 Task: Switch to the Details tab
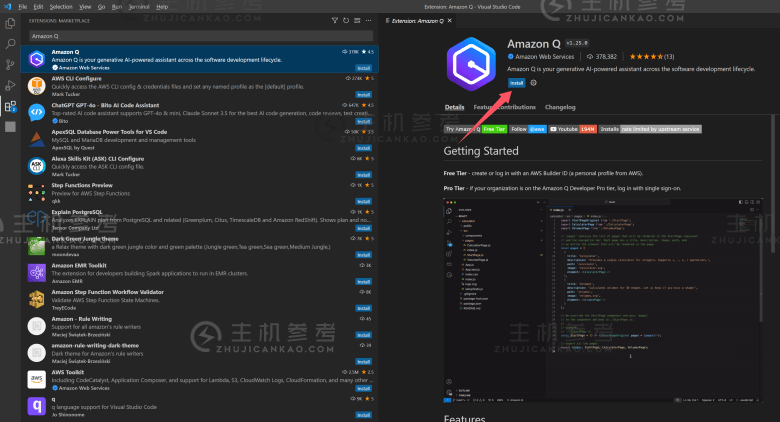click(x=454, y=107)
